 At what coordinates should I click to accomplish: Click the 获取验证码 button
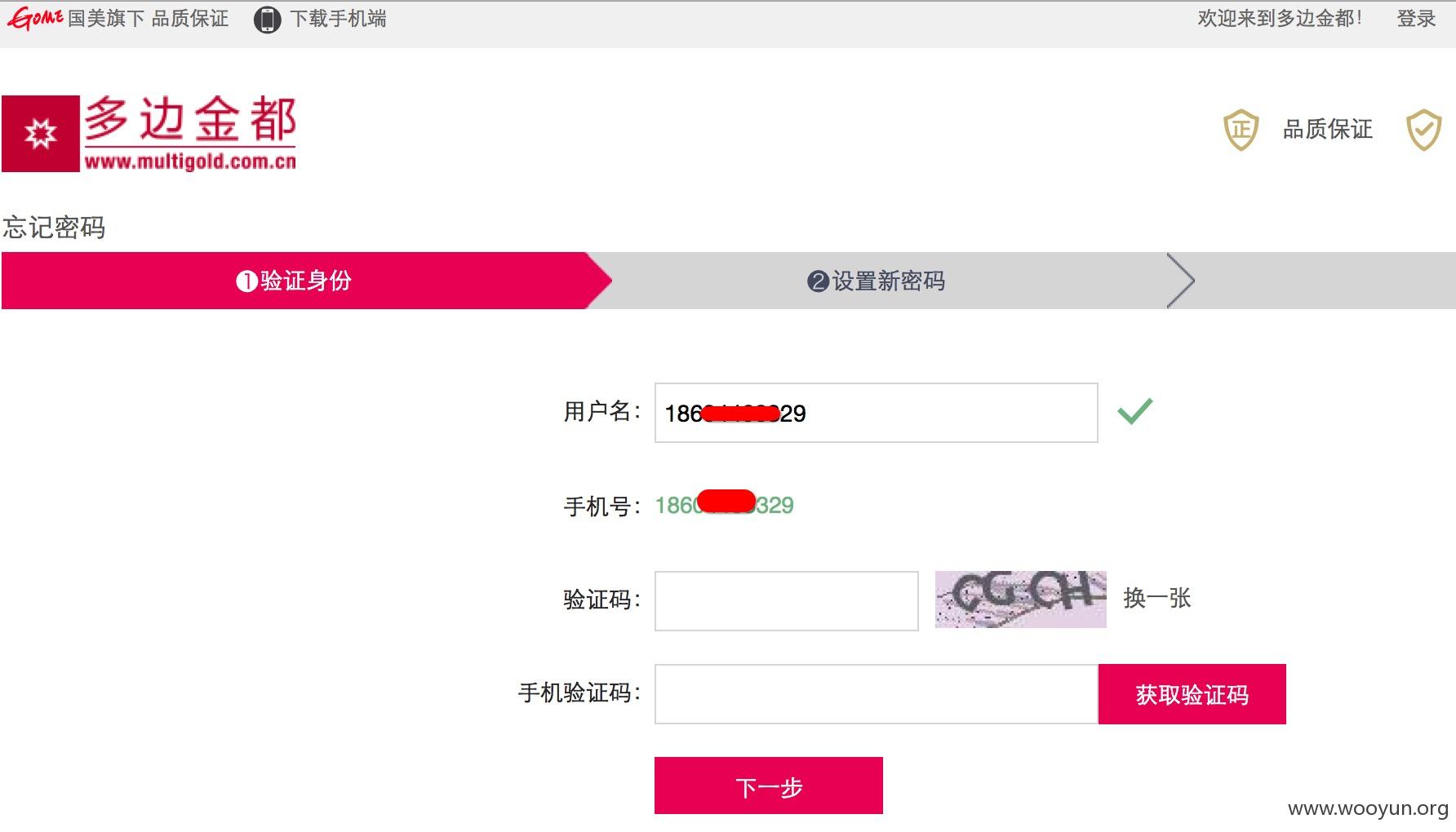point(1192,694)
